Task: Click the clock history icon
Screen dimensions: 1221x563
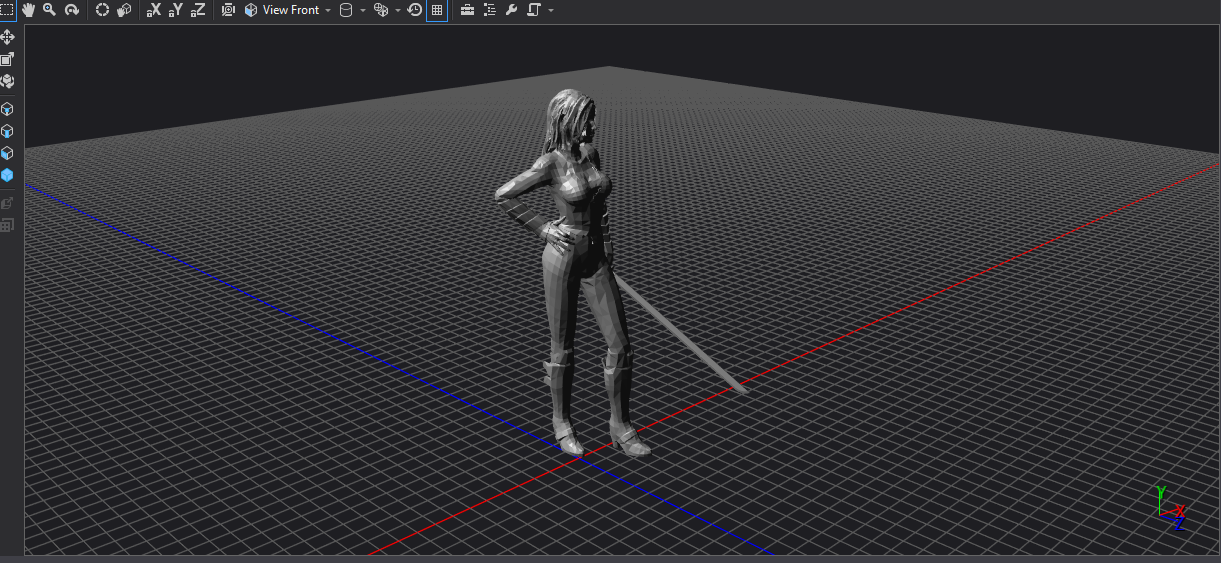Action: (414, 10)
